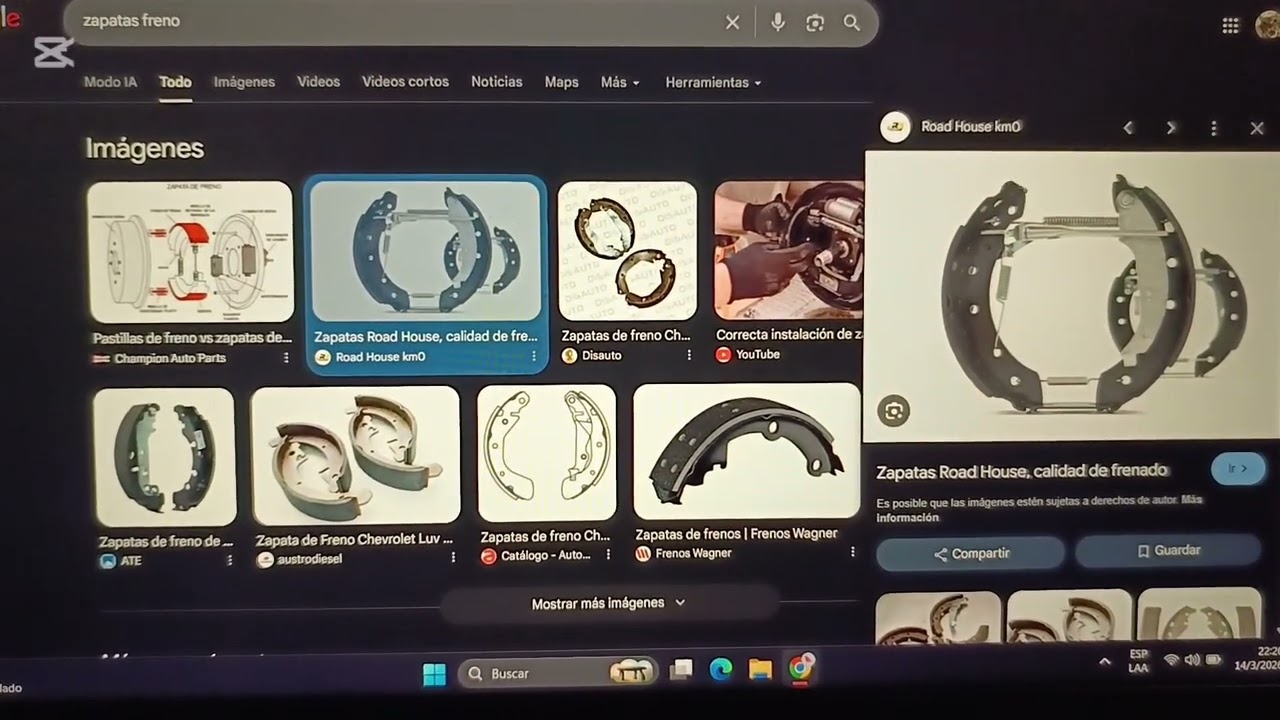Viewport: 1280px width, 720px height.
Task: Open the Videos cortos tab
Action: pos(405,82)
